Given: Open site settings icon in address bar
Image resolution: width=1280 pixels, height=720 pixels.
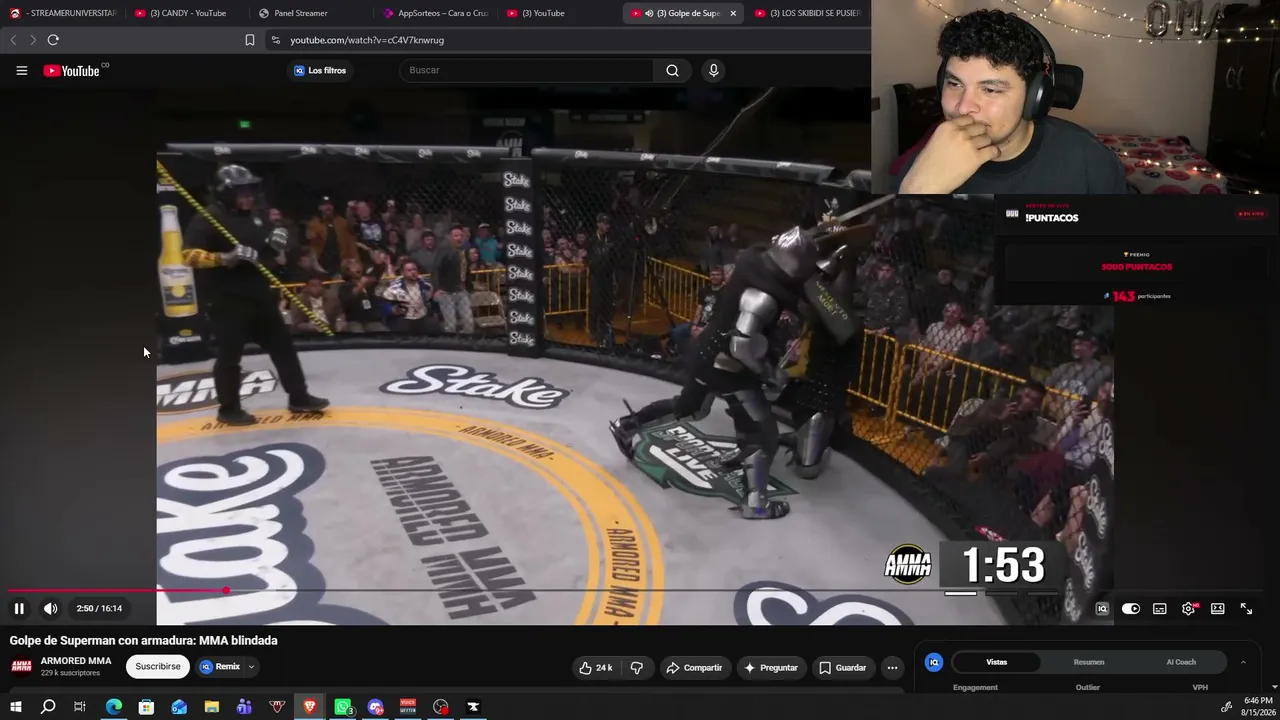Looking at the screenshot, I should point(276,40).
